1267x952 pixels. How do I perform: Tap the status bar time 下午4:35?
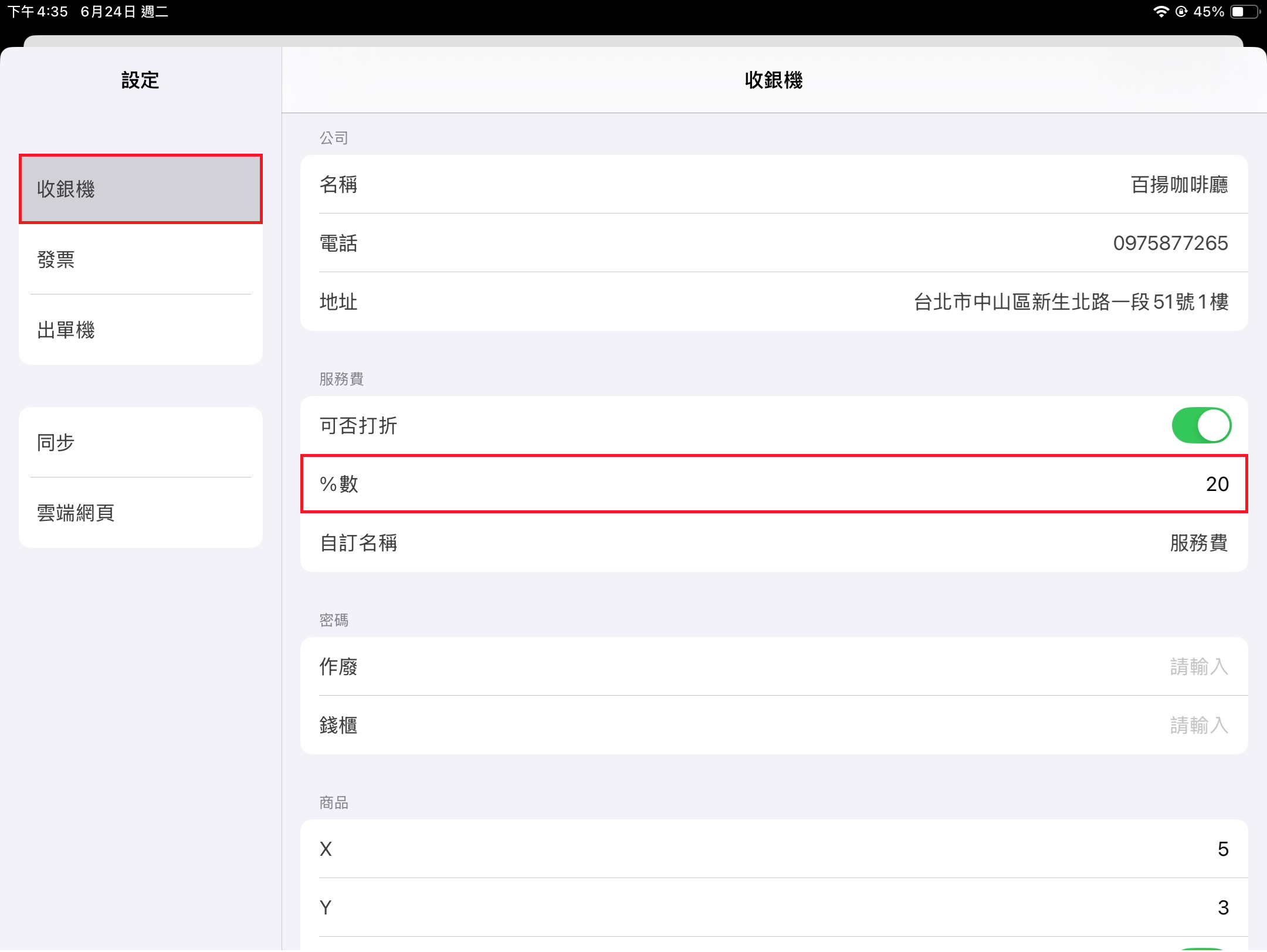click(x=38, y=12)
